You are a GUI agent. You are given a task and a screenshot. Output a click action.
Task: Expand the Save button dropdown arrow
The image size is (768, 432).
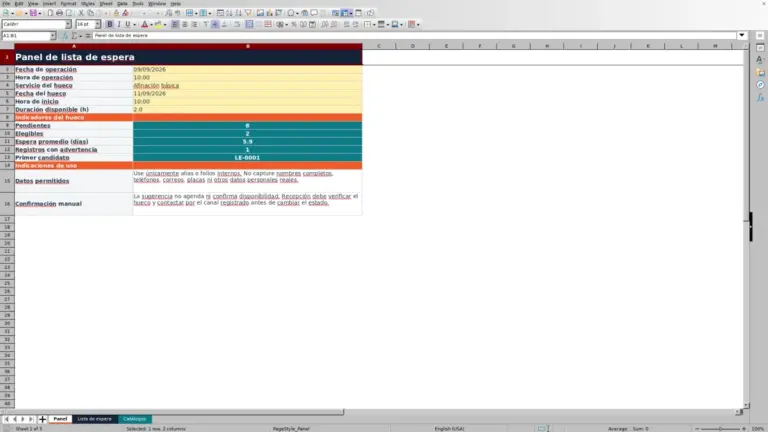[x=40, y=13]
